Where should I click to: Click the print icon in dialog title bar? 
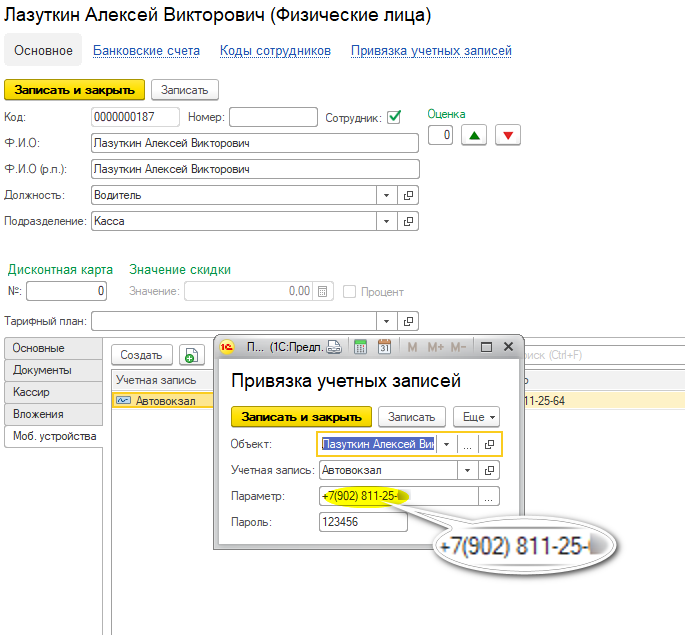tap(335, 348)
